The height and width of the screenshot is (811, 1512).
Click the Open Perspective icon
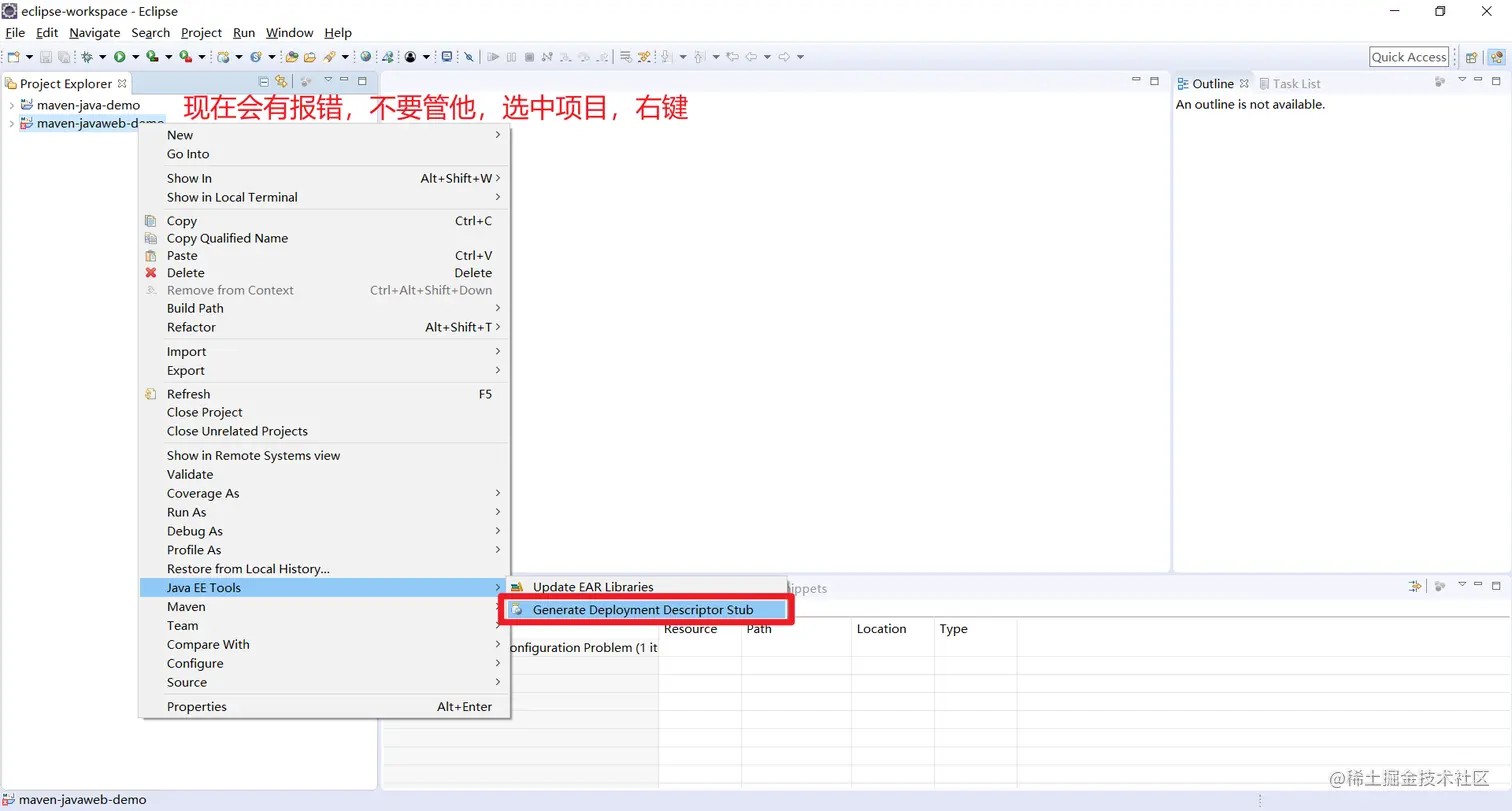pos(1471,57)
